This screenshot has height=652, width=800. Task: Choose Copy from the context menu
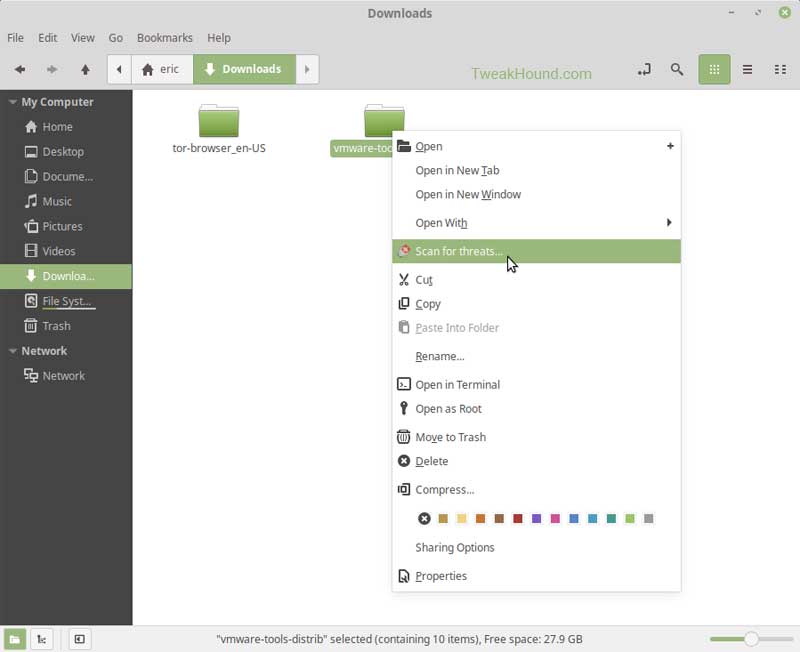tap(536, 304)
